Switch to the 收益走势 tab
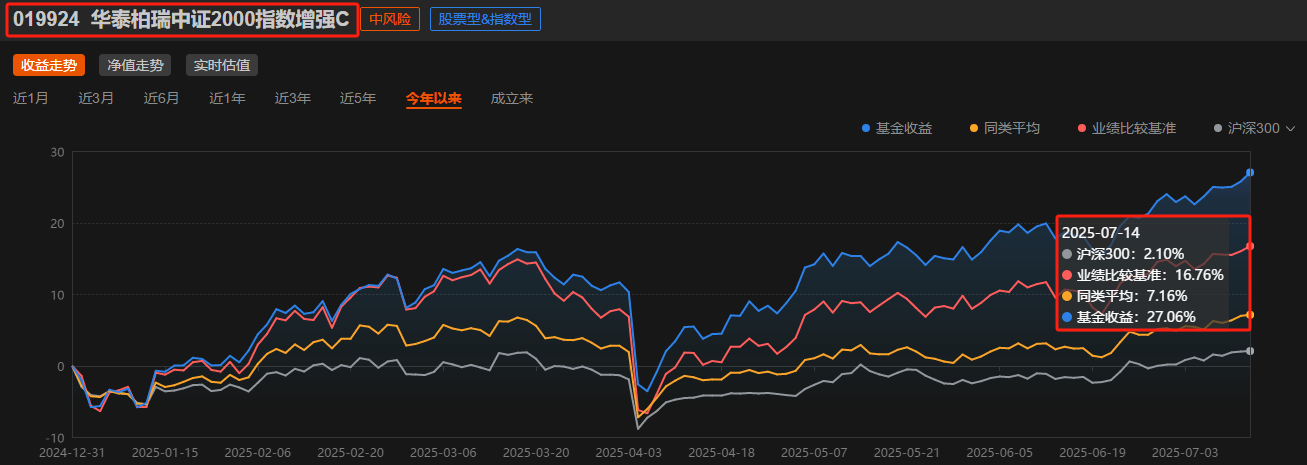This screenshot has width=1307, height=465. click(49, 65)
